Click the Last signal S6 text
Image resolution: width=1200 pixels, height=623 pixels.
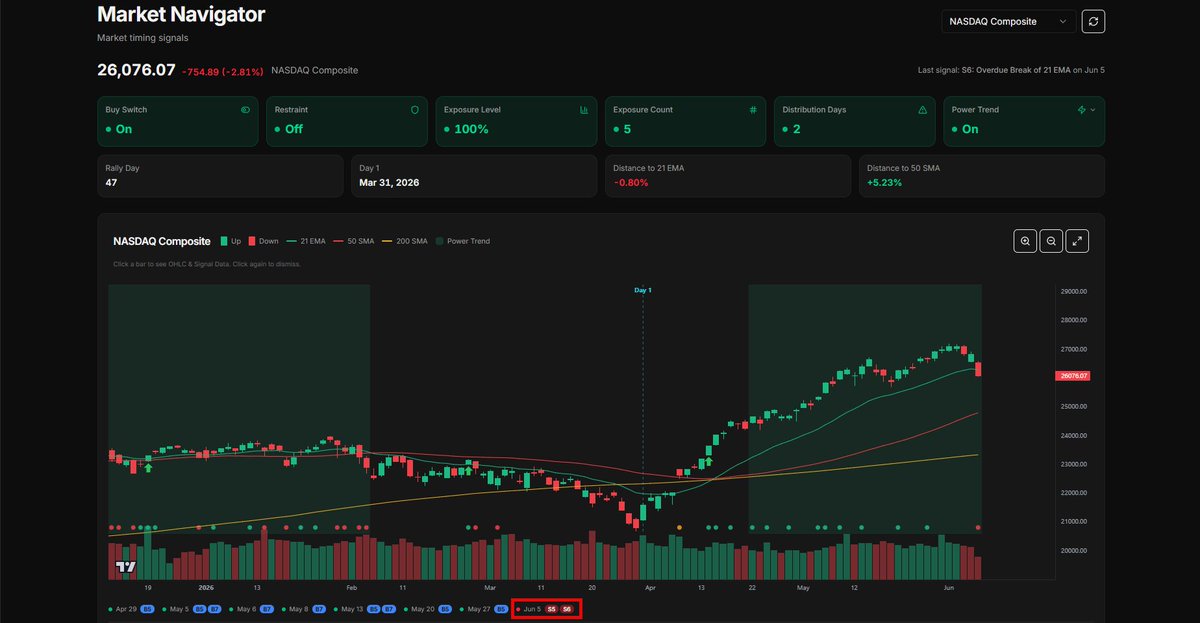point(1011,70)
